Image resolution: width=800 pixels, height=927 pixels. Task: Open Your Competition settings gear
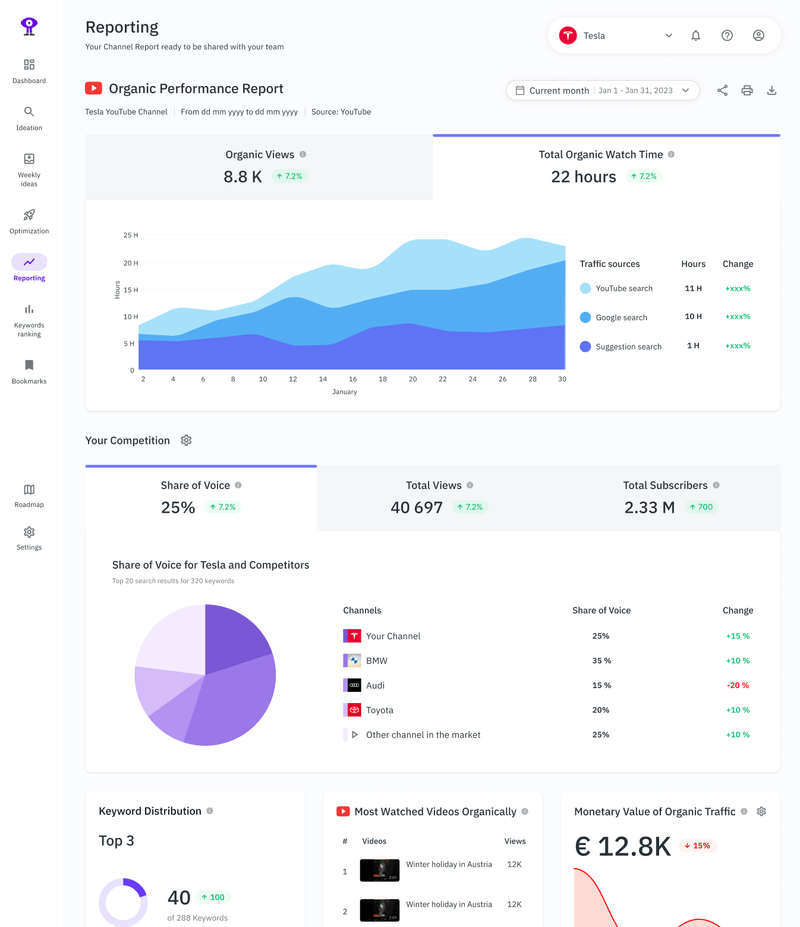pyautogui.click(x=186, y=440)
